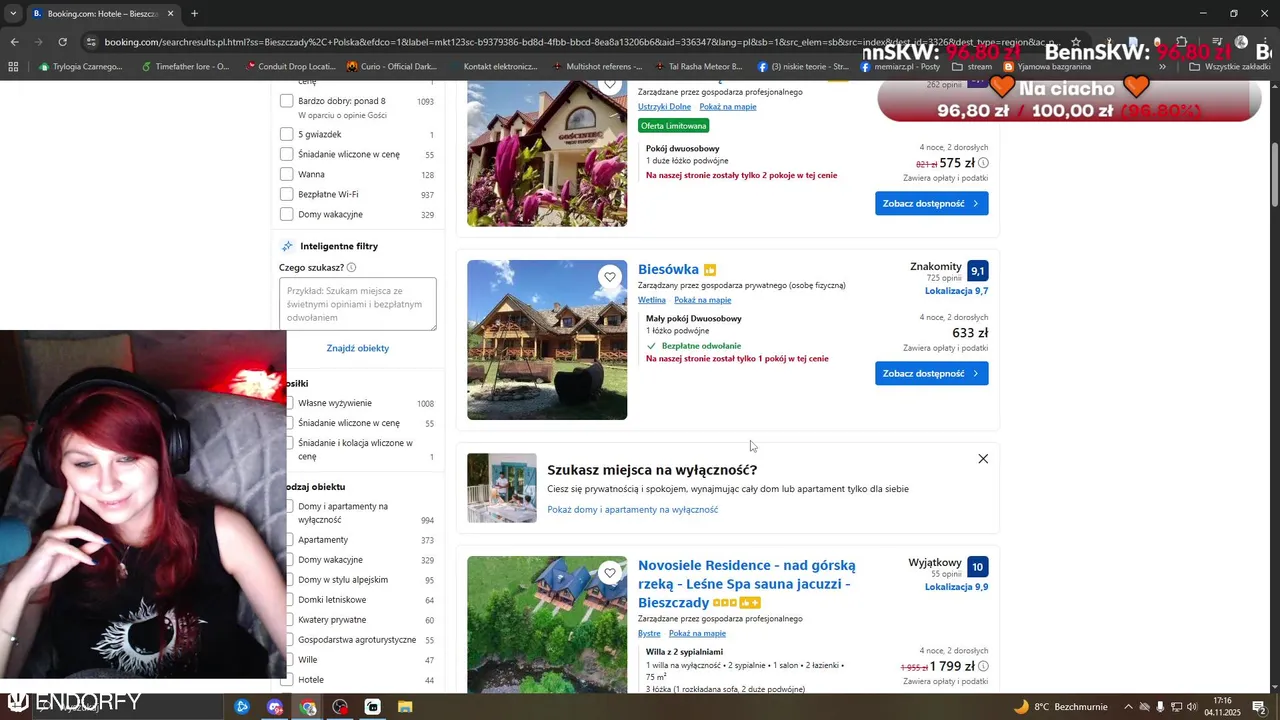Open the memiarz.pl bookmark
The height and width of the screenshot is (720, 1280).
click(900, 67)
